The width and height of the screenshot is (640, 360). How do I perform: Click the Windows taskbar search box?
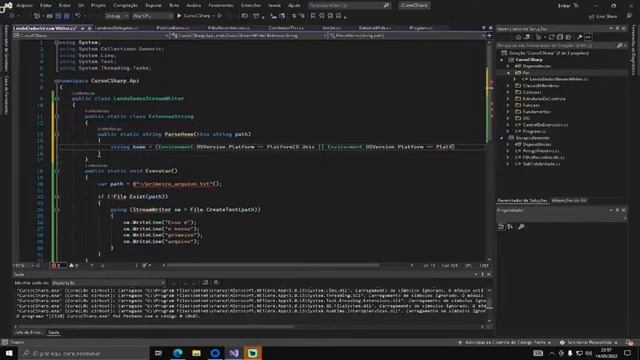[84, 353]
